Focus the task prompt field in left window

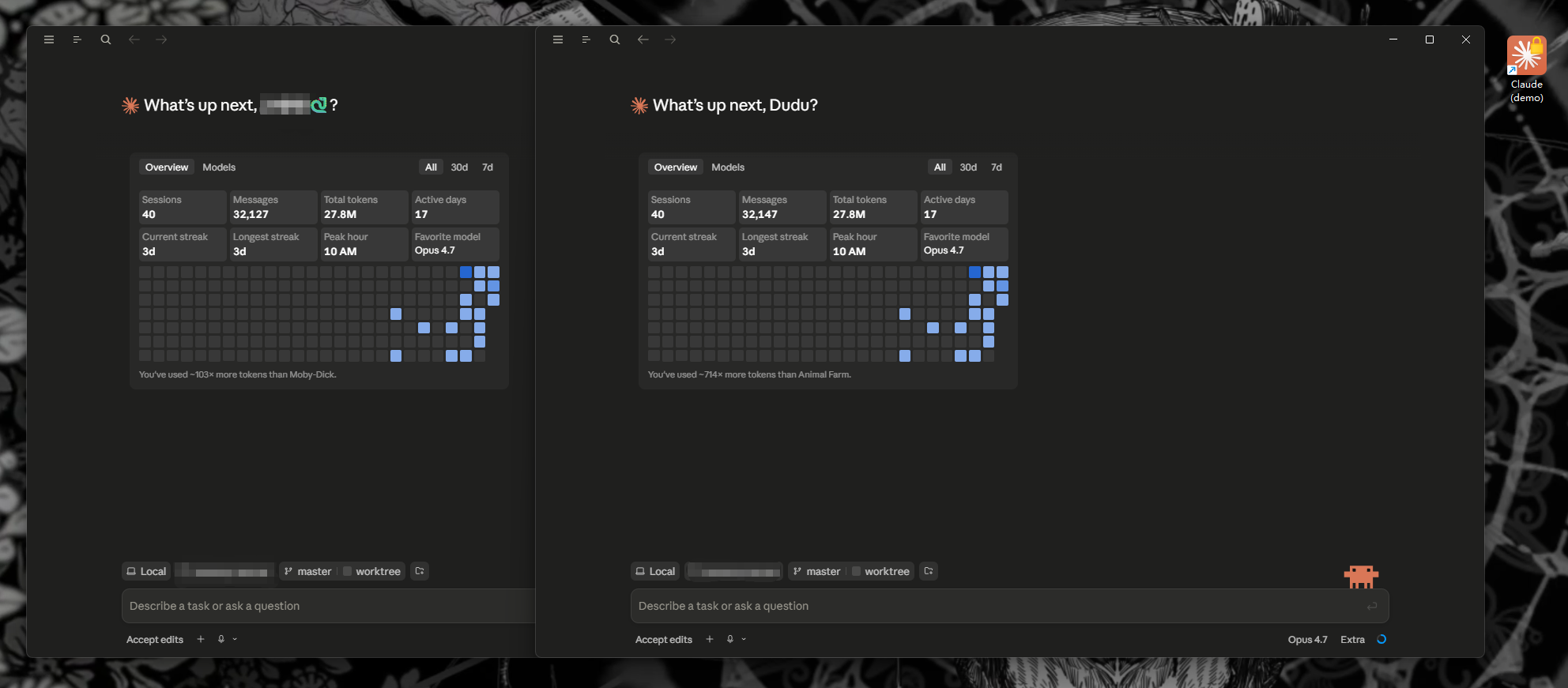point(329,606)
